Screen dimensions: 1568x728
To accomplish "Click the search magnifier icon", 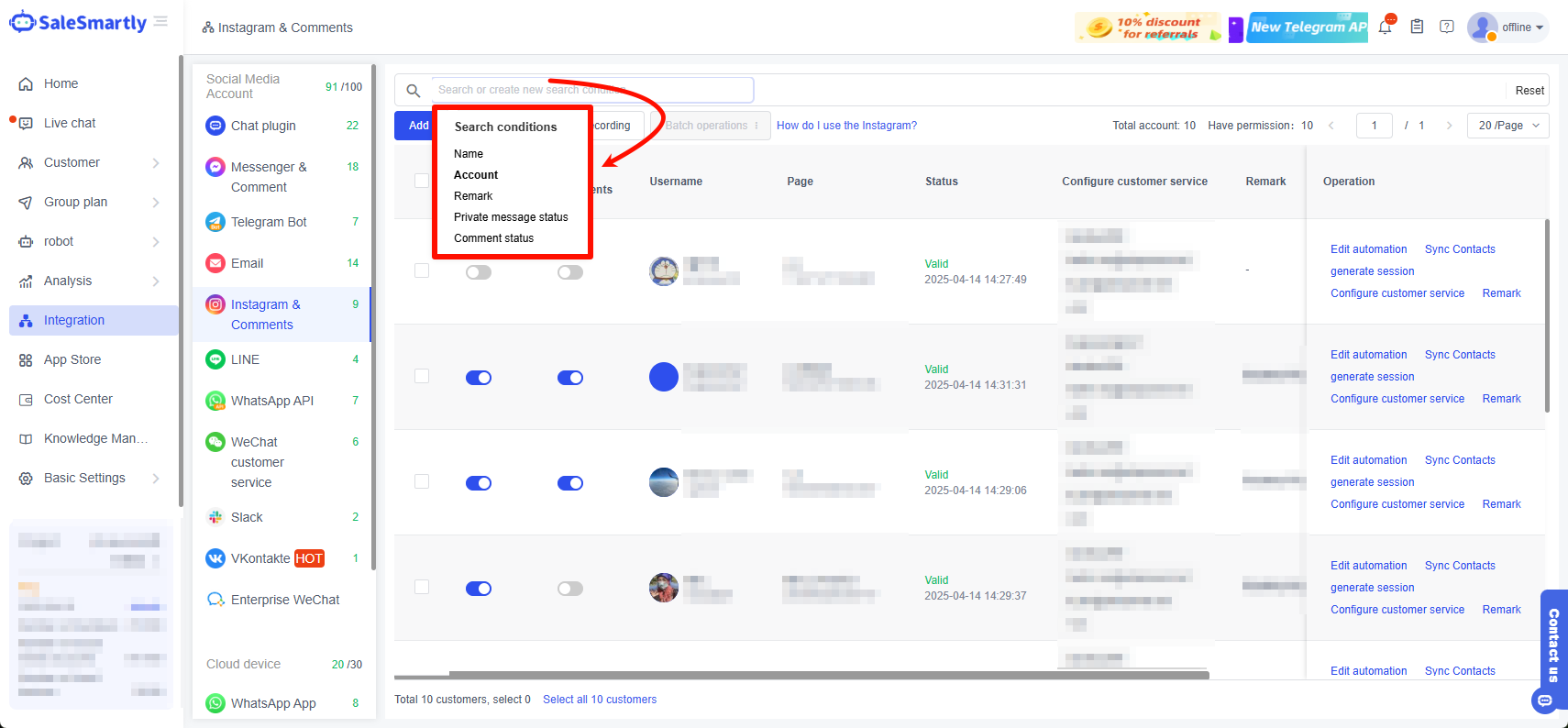I will coord(414,91).
